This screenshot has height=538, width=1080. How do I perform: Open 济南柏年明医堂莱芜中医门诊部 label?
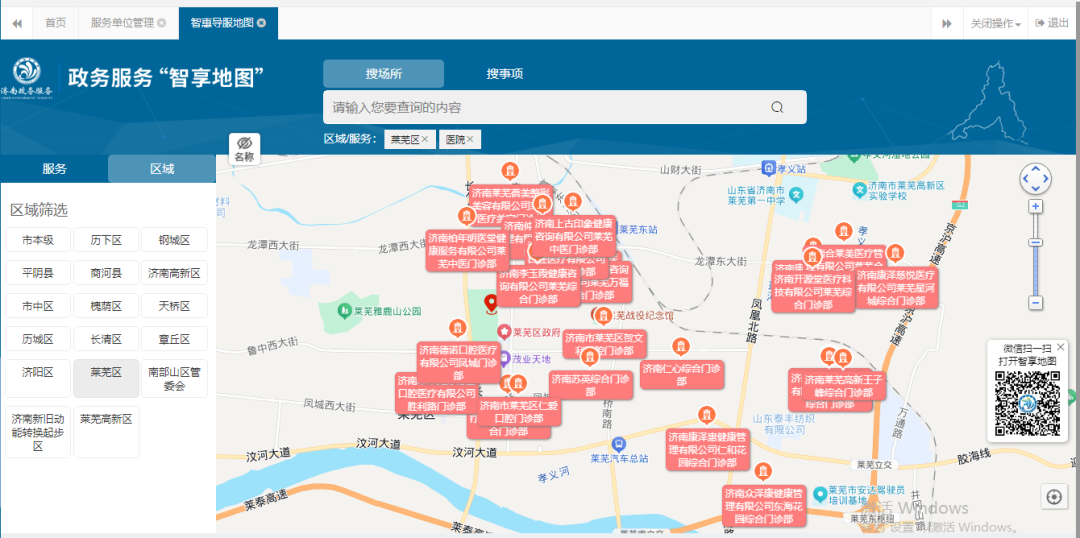pos(468,250)
